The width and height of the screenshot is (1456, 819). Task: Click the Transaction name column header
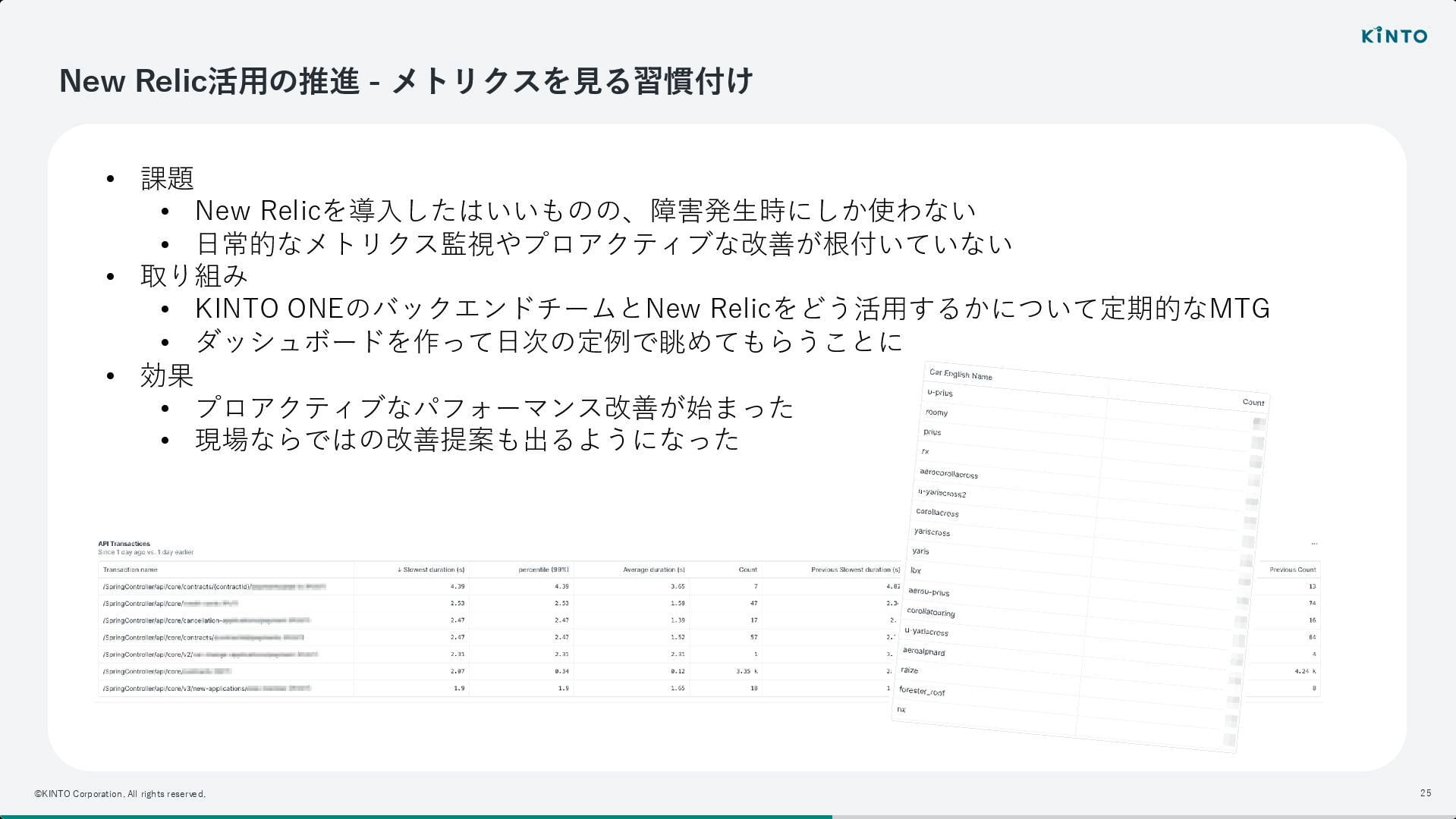pos(131,570)
